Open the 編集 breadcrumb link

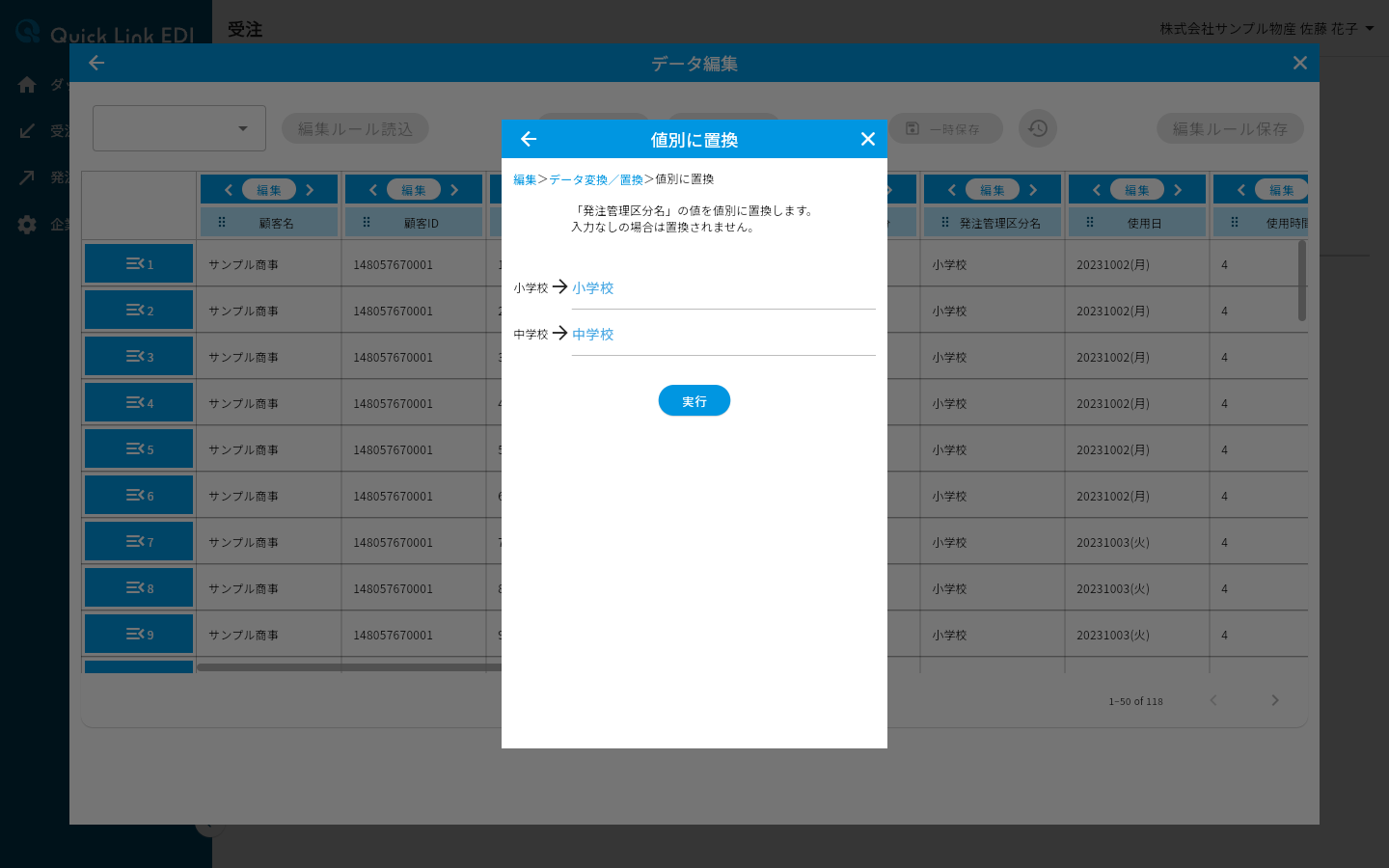point(525,179)
